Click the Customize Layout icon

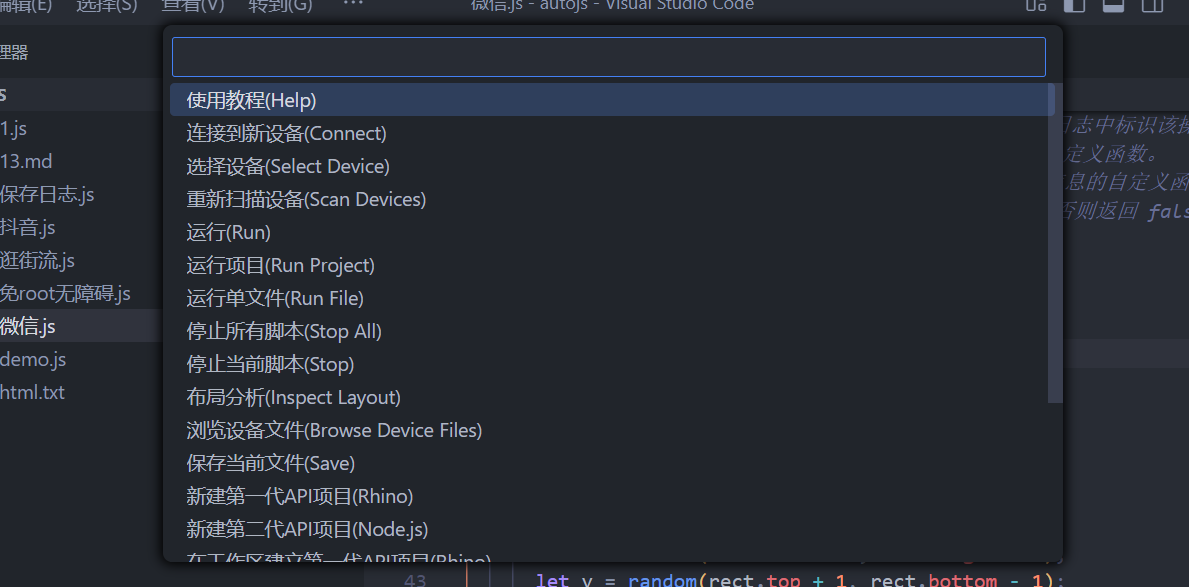pyautogui.click(x=1036, y=5)
